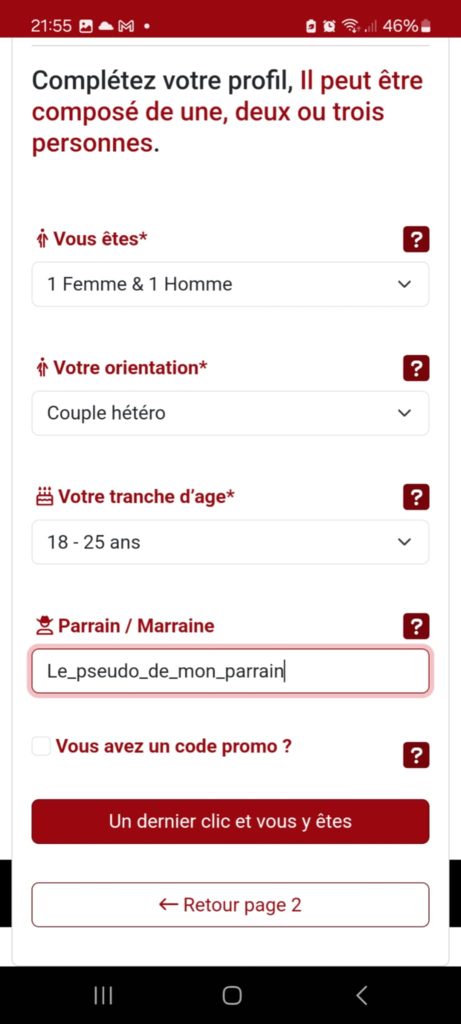The image size is (461, 1024).
Task: Click the Vous avez un code promo label
Action: (173, 746)
